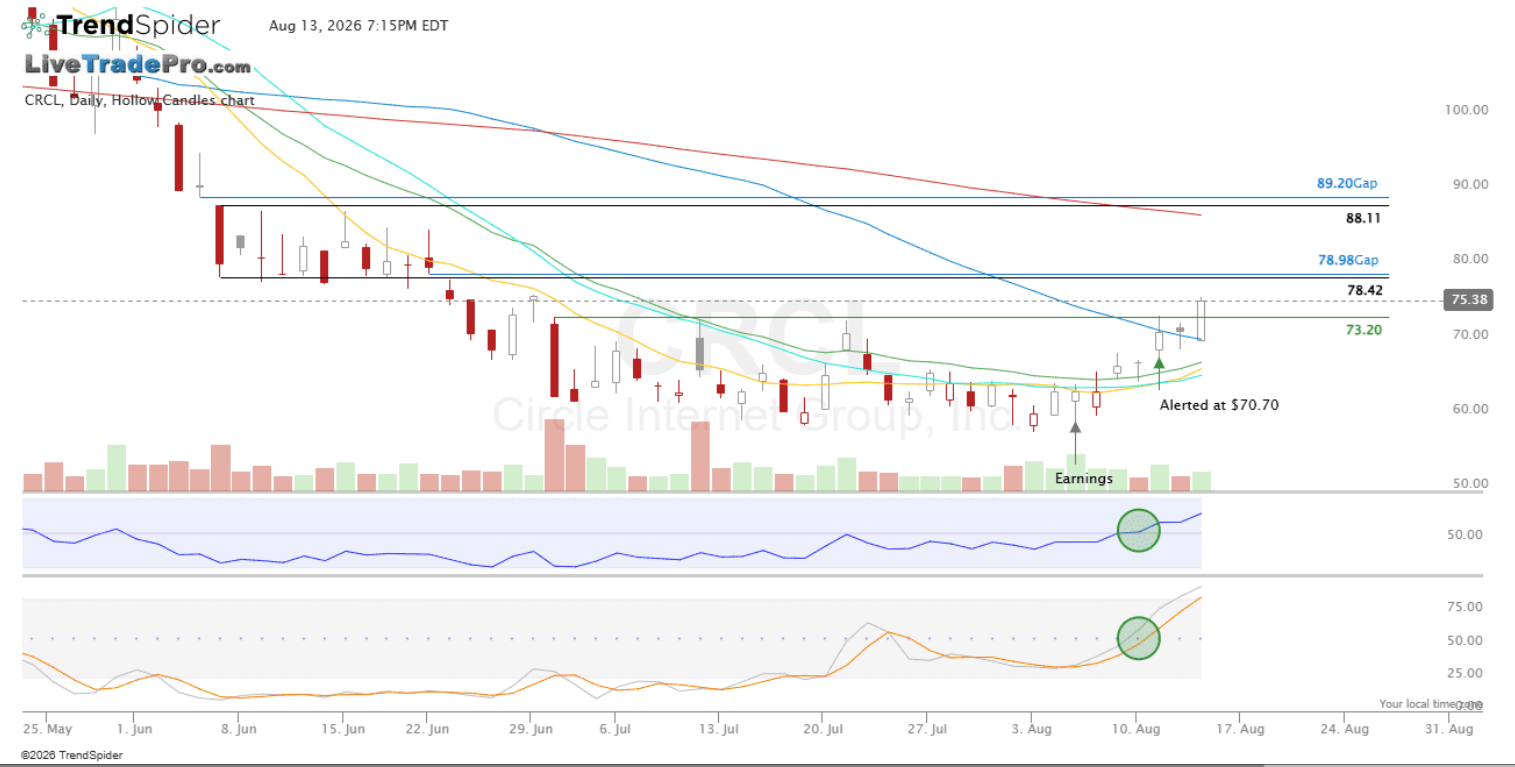Image resolution: width=1515 pixels, height=767 pixels.
Task: Click the 78.42 level label
Action: coord(1364,290)
